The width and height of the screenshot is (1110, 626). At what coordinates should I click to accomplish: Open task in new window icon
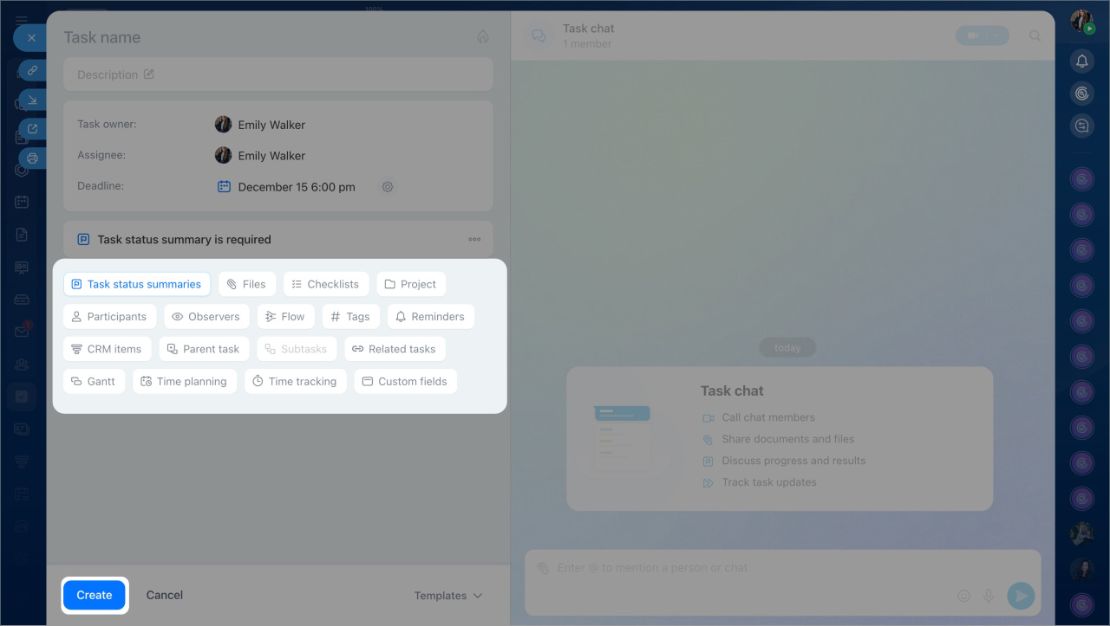click(x=33, y=128)
